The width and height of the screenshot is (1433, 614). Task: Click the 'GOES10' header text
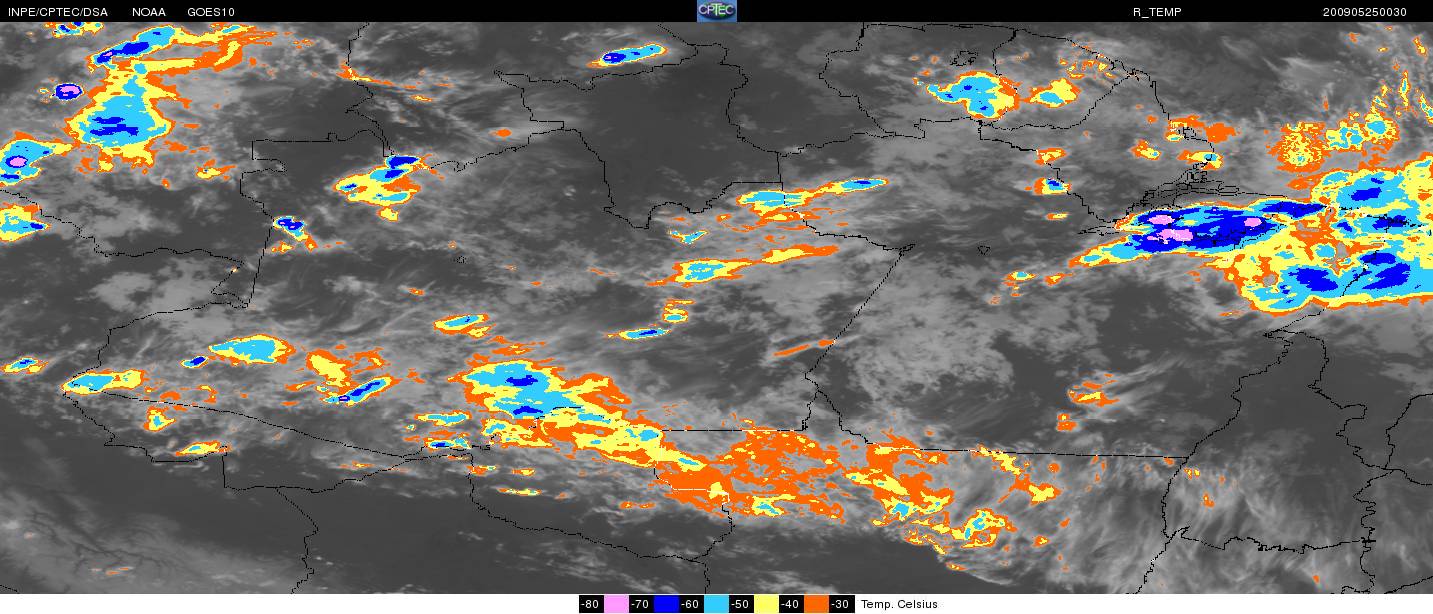pos(211,12)
